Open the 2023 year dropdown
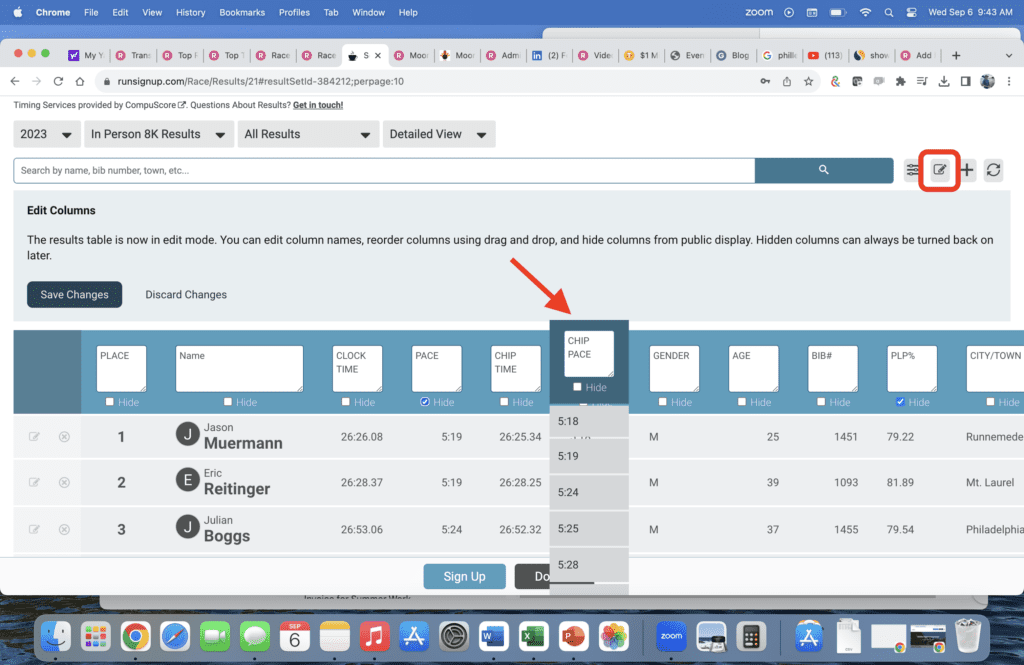This screenshot has height=665, width=1024. click(x=46, y=134)
